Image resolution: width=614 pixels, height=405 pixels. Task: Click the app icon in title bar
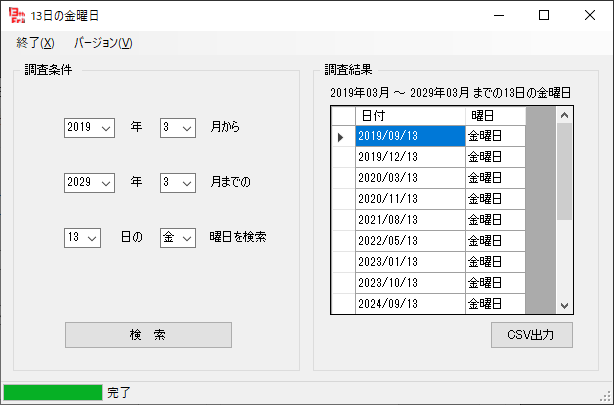17,15
